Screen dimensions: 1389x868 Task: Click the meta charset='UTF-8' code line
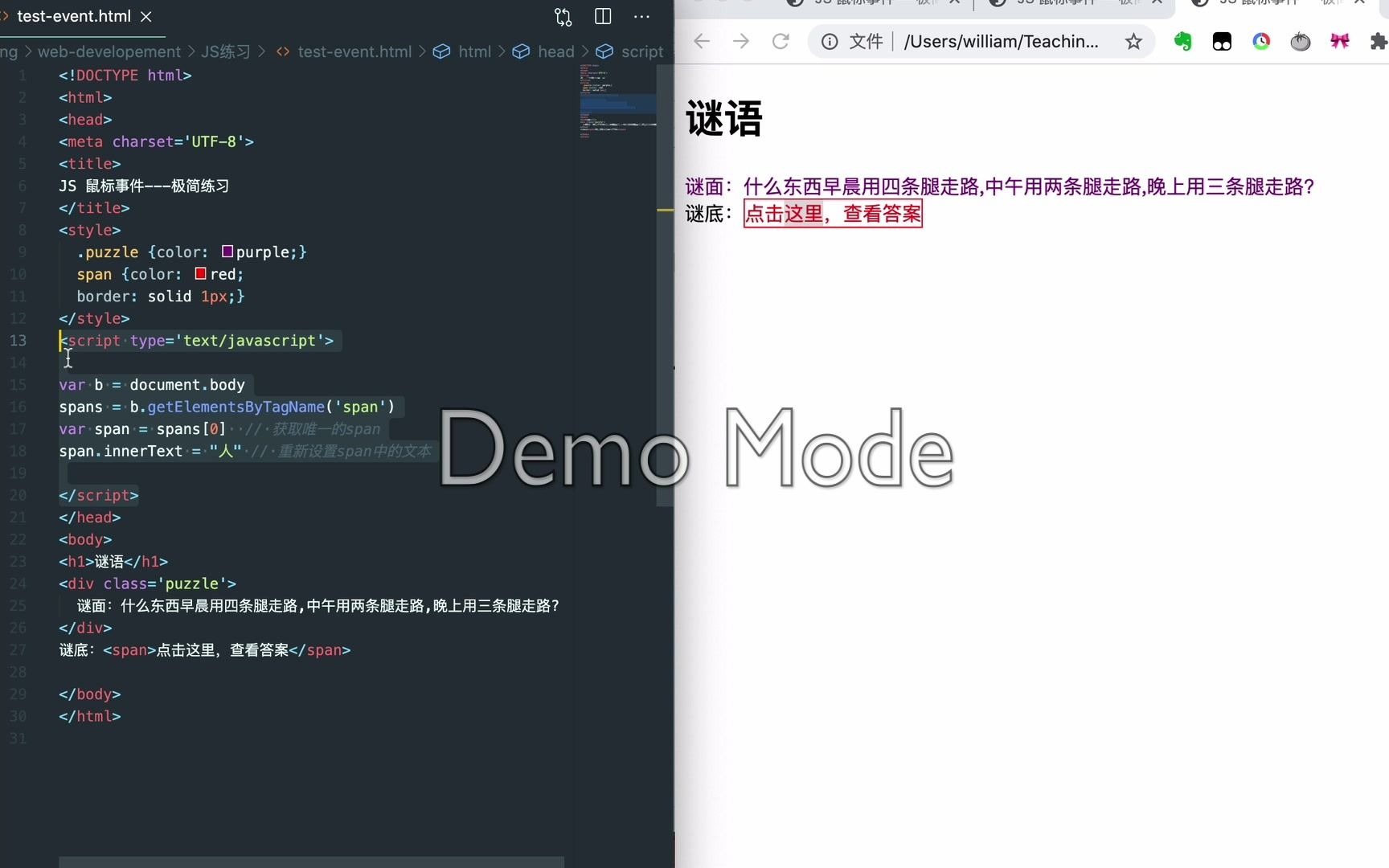[x=157, y=141]
